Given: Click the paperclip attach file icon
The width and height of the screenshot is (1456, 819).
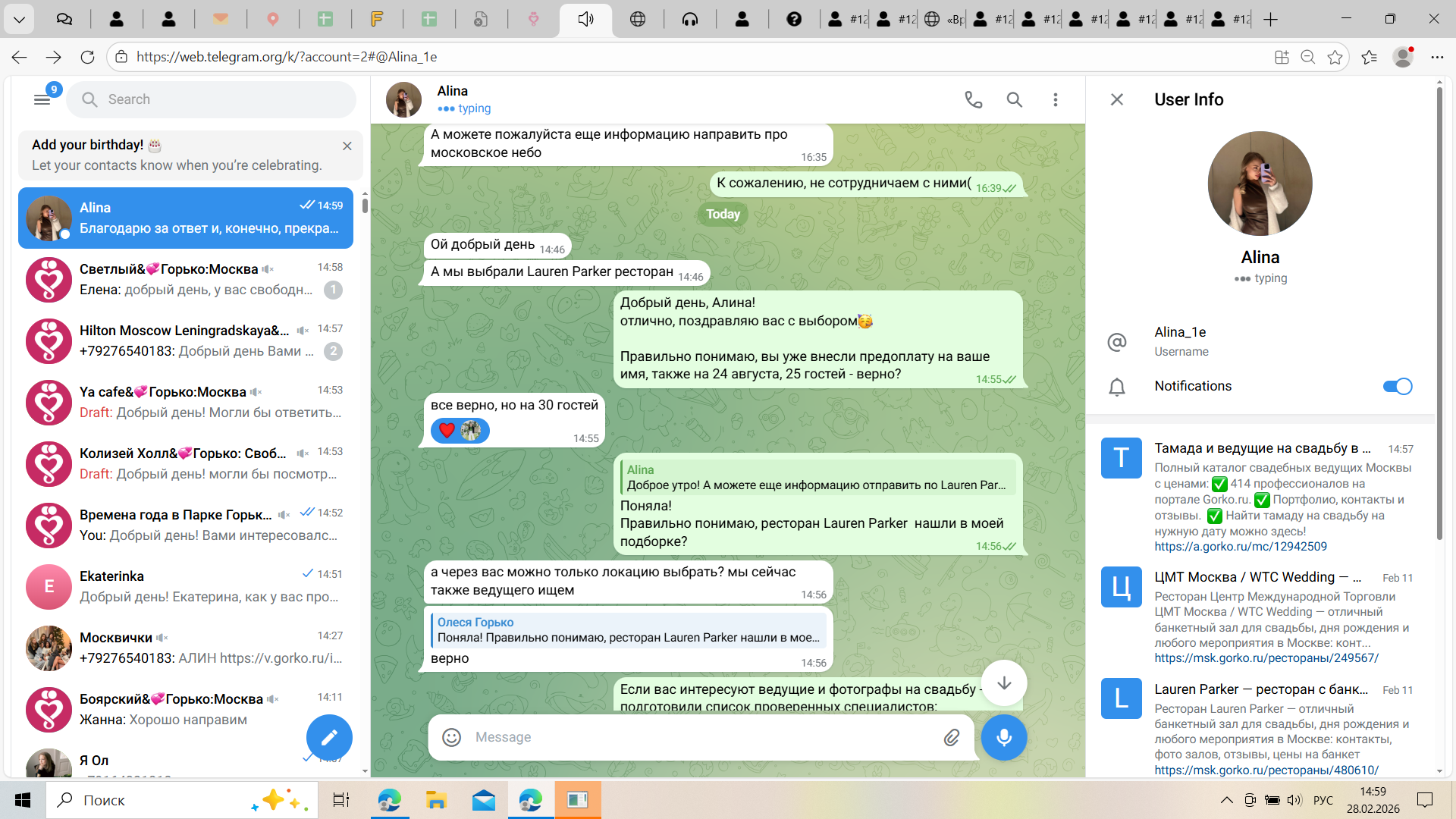Looking at the screenshot, I should 951,737.
